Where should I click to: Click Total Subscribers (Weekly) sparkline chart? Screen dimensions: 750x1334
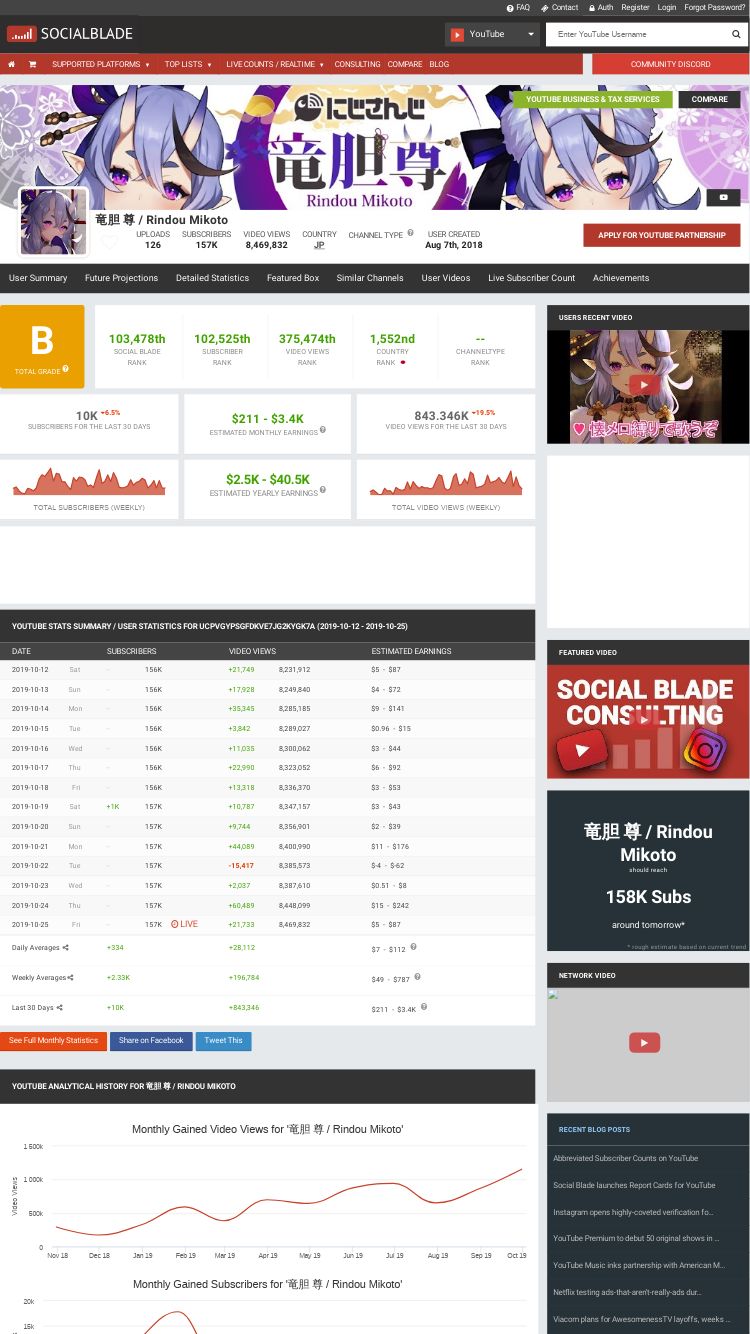tap(89, 481)
